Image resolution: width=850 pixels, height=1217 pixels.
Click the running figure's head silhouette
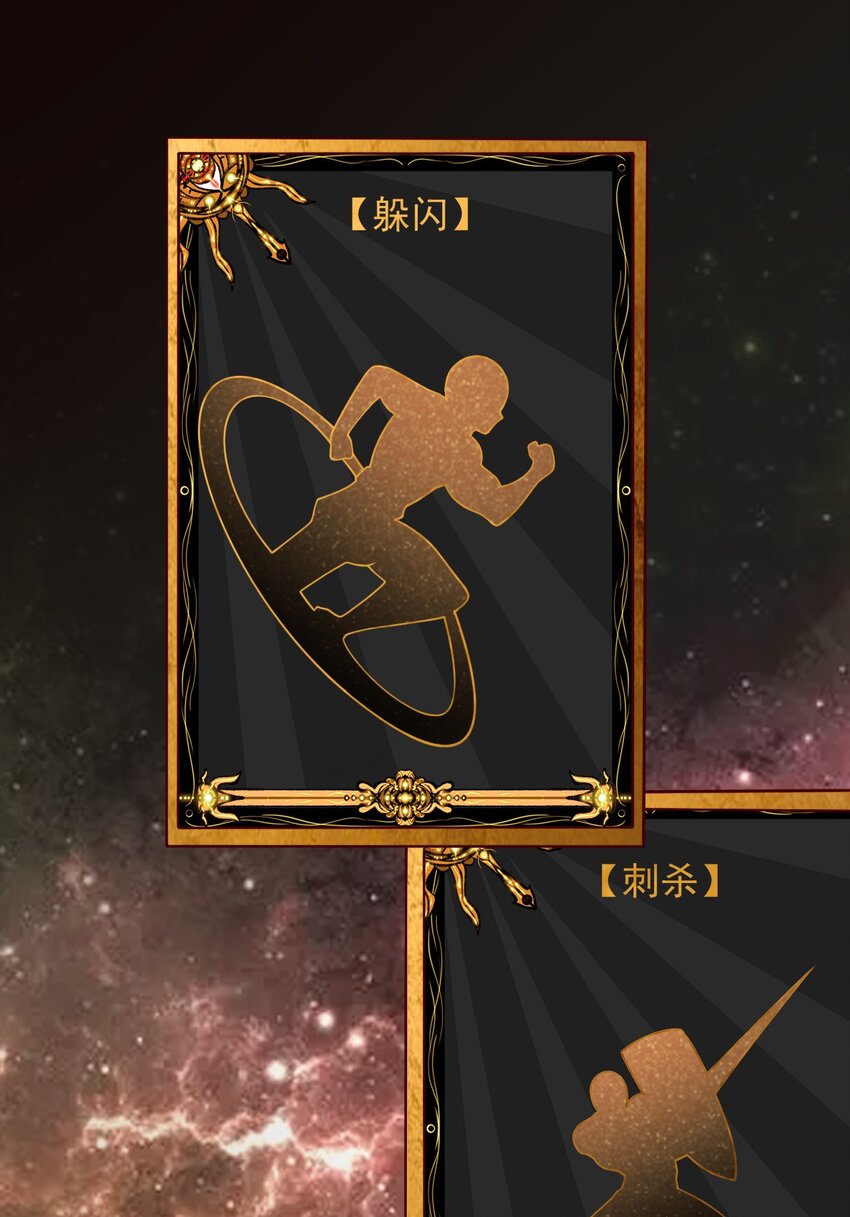474,393
